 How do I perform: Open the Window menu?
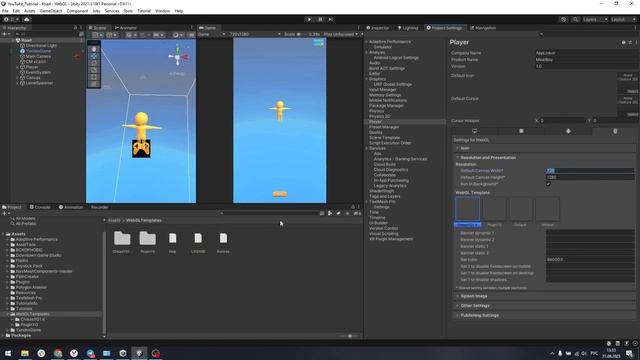(162, 11)
